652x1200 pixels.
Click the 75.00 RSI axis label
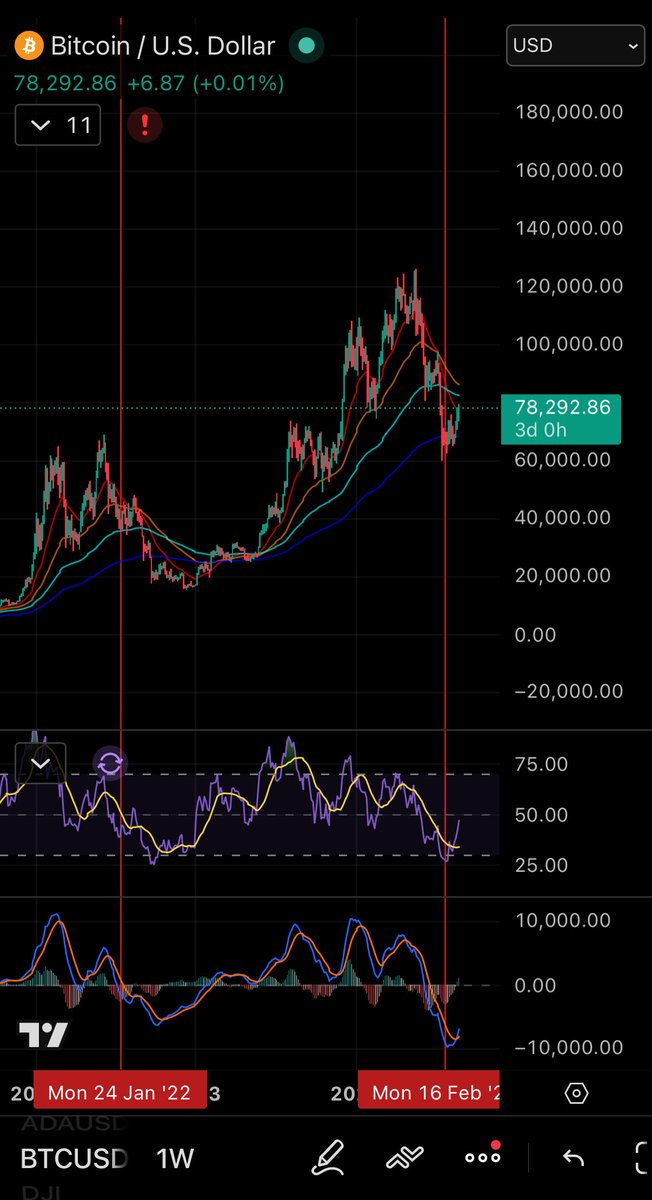[540, 765]
